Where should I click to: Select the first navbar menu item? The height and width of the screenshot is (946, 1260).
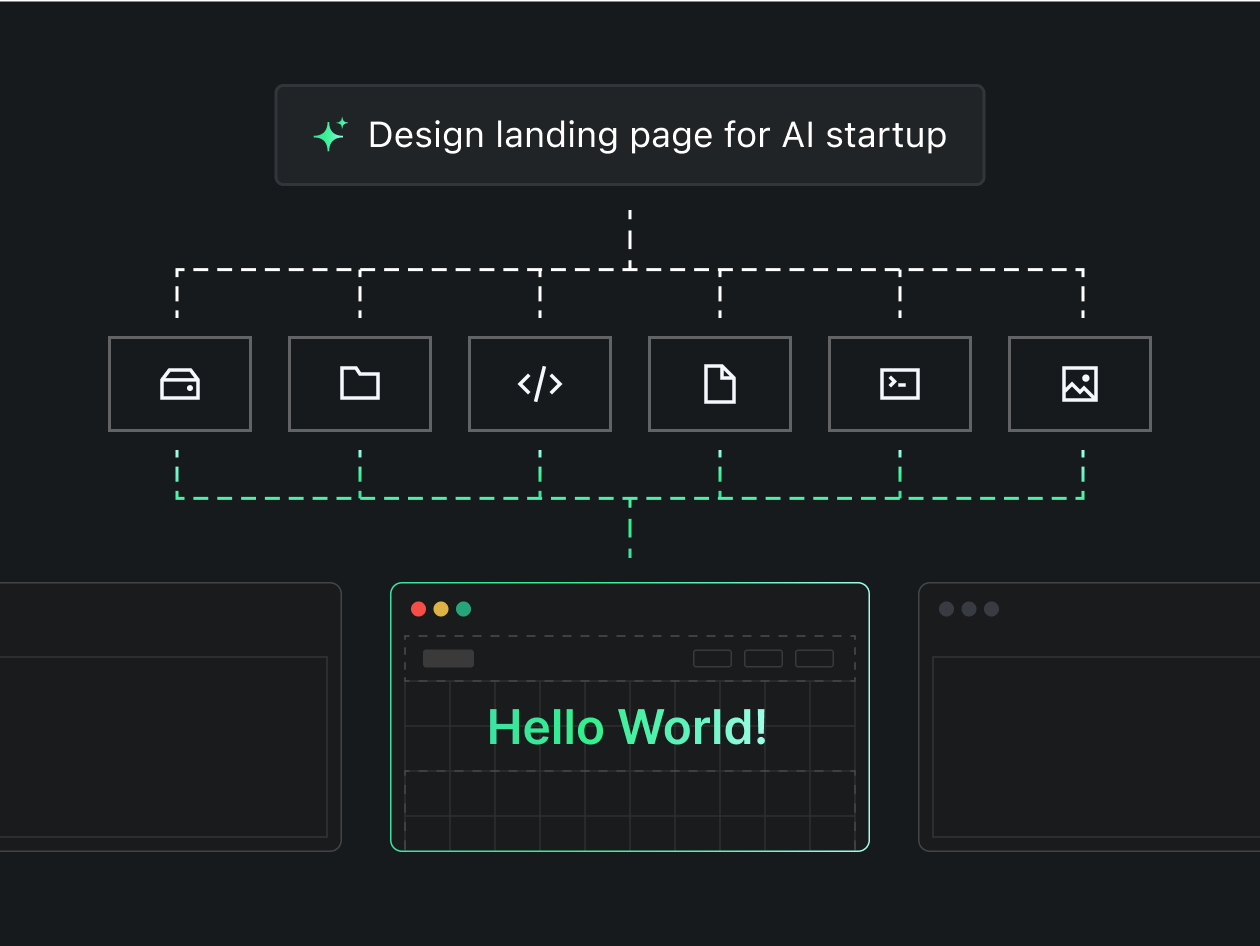[x=711, y=658]
